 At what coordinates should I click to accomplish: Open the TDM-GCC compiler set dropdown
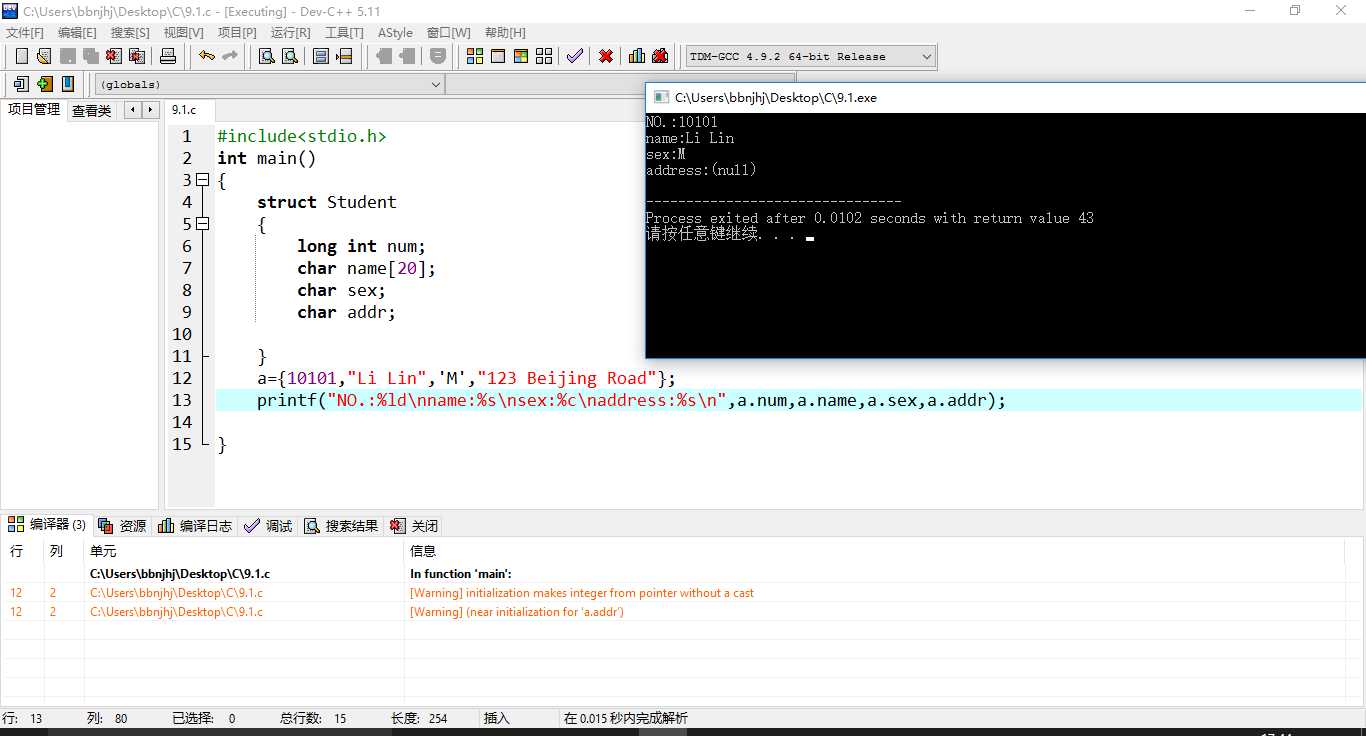pos(810,56)
